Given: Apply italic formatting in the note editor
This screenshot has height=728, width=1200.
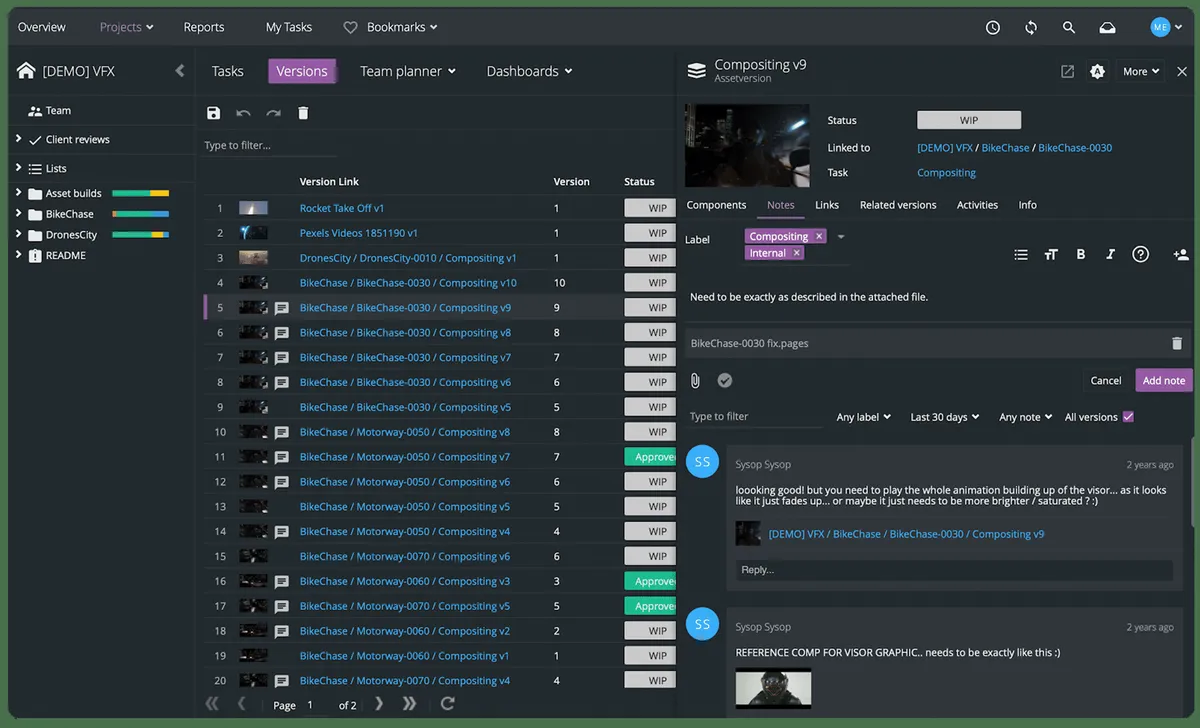Looking at the screenshot, I should pyautogui.click(x=1110, y=254).
